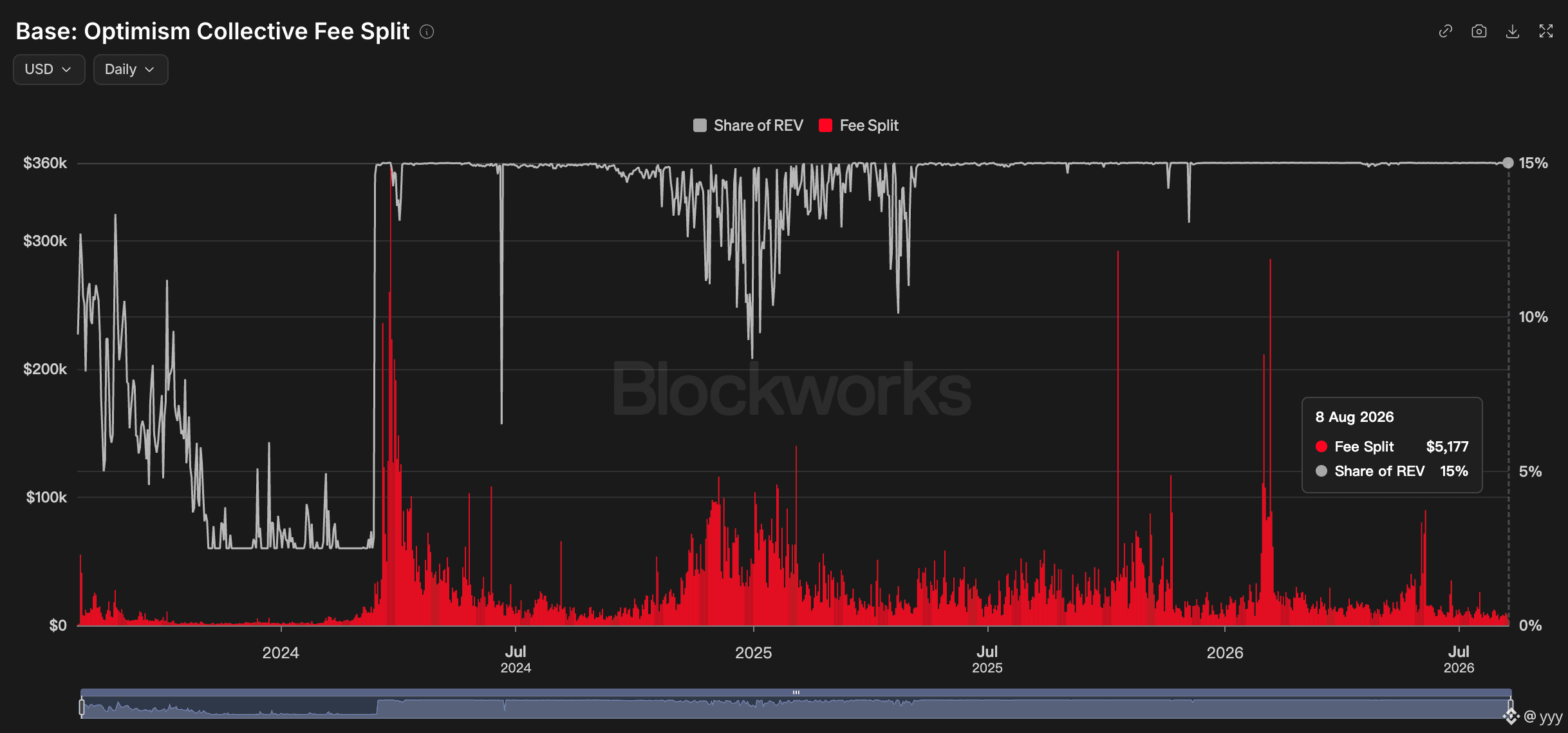
Task: Click the range navigator's top drag bar
Action: [796, 692]
